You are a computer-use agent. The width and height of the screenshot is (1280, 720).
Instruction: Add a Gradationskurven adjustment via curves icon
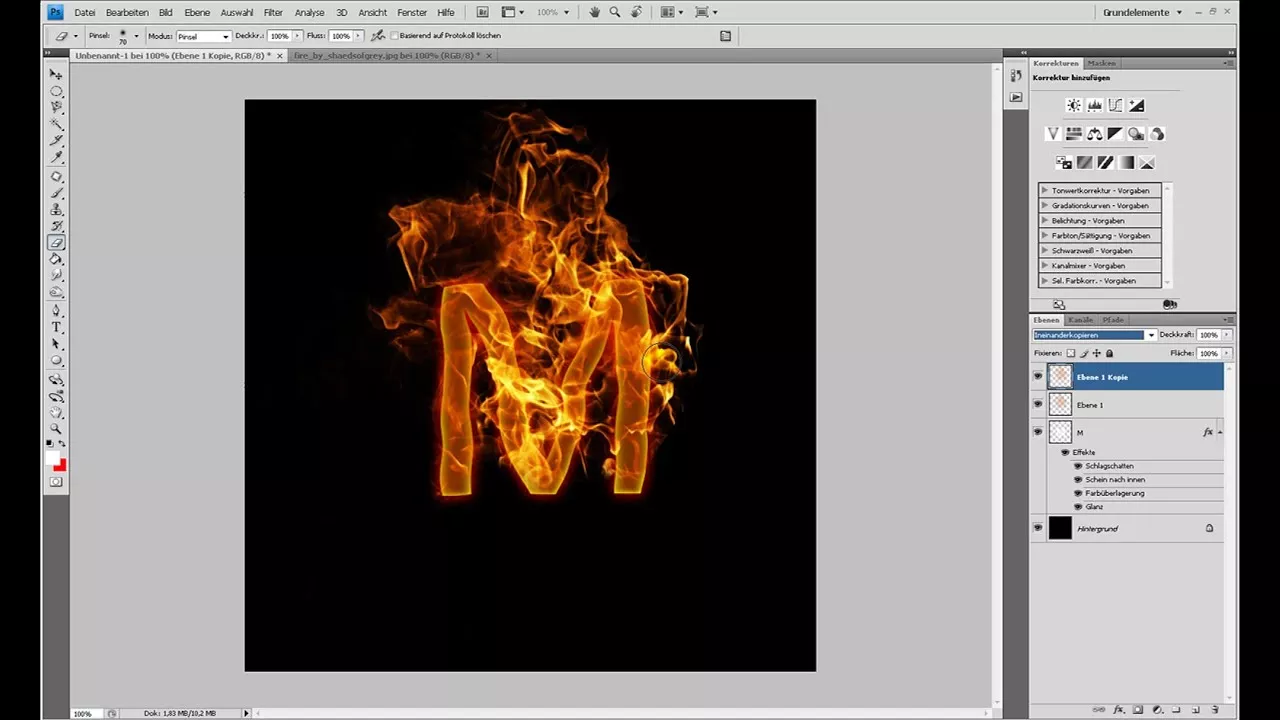pyautogui.click(x=1115, y=105)
